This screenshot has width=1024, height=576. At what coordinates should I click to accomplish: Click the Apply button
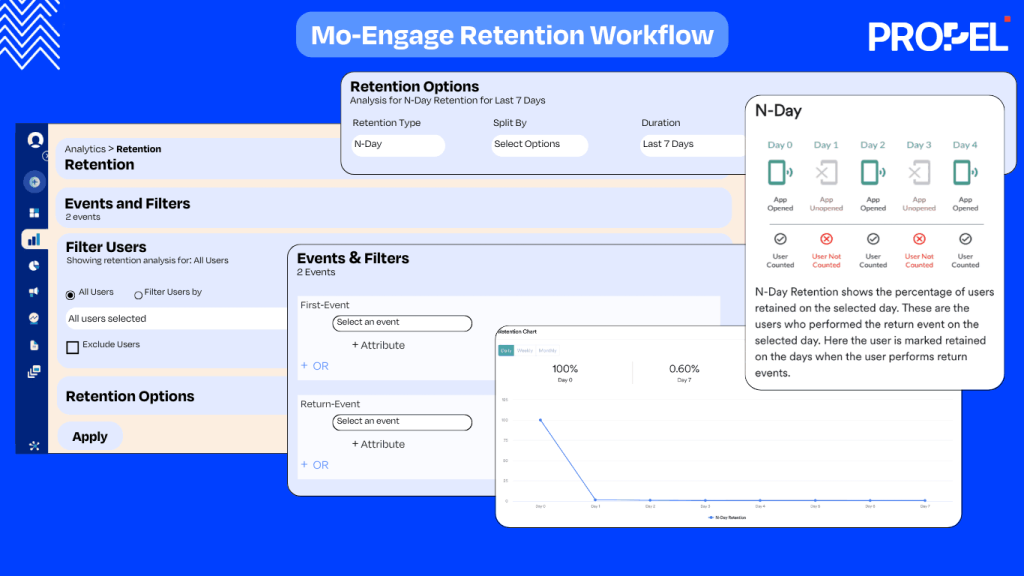(89, 436)
